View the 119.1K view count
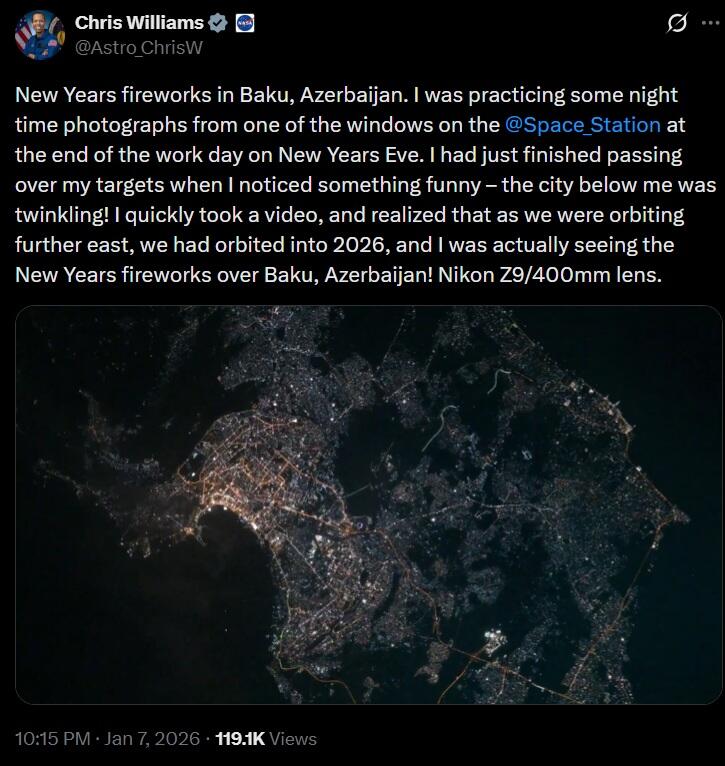This screenshot has width=725, height=766. pos(240,739)
